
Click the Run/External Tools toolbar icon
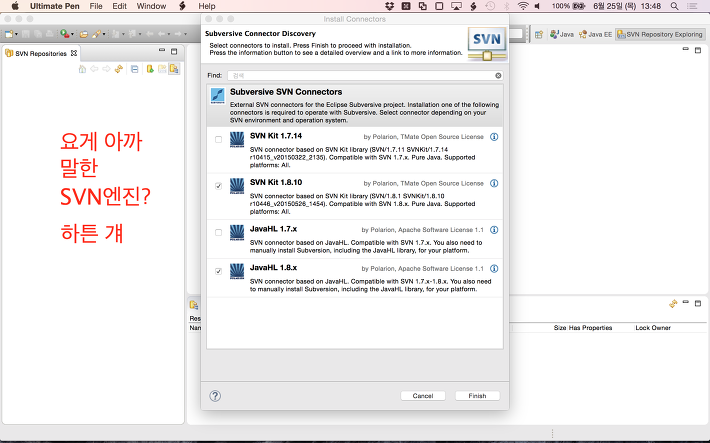pos(65,34)
